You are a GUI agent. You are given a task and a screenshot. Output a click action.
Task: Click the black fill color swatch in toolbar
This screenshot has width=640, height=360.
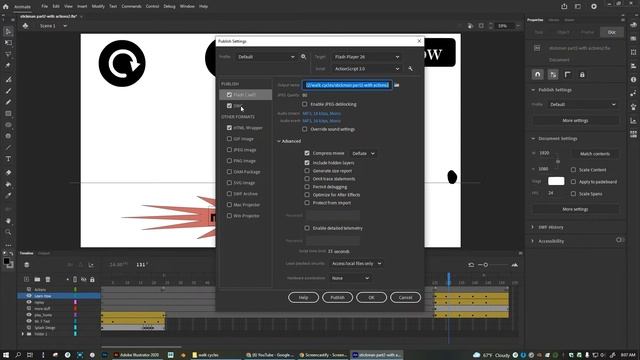click(6, 261)
